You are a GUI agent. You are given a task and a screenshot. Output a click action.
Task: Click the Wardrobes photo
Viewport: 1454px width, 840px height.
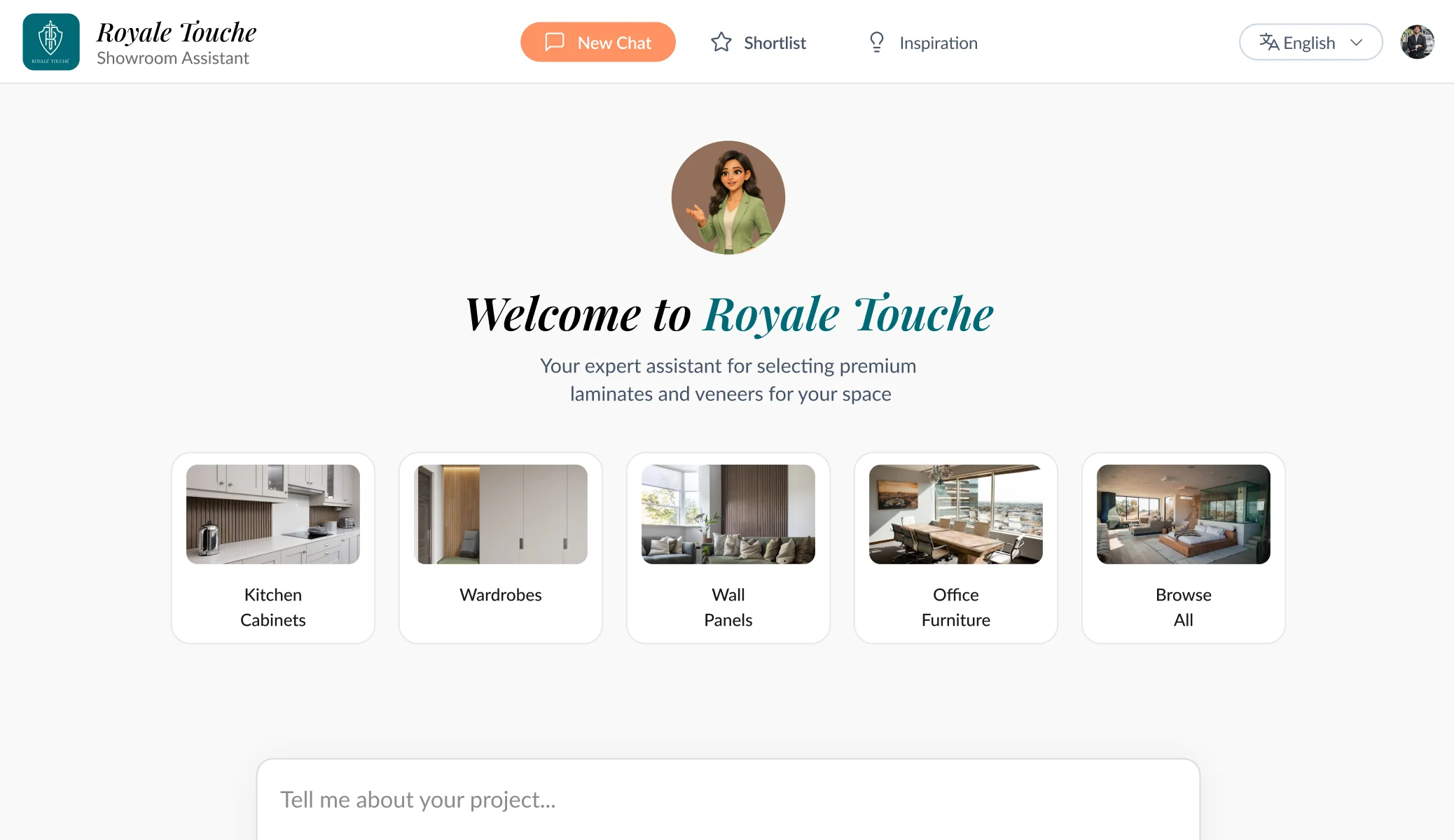coord(501,514)
